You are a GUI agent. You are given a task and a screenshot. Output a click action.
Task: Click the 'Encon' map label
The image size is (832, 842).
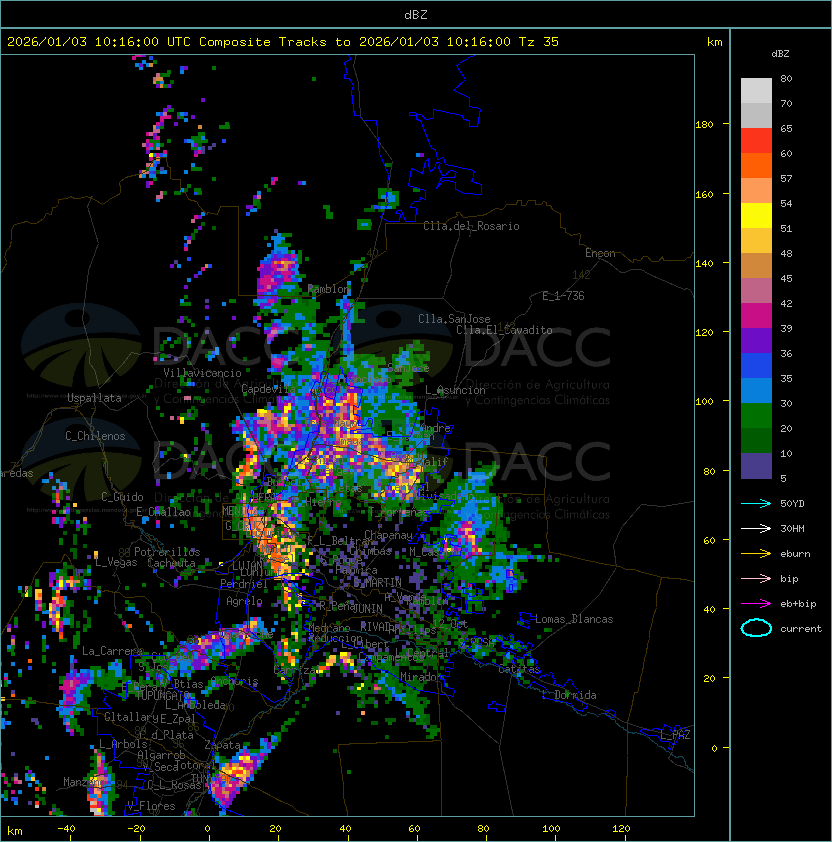[600, 253]
